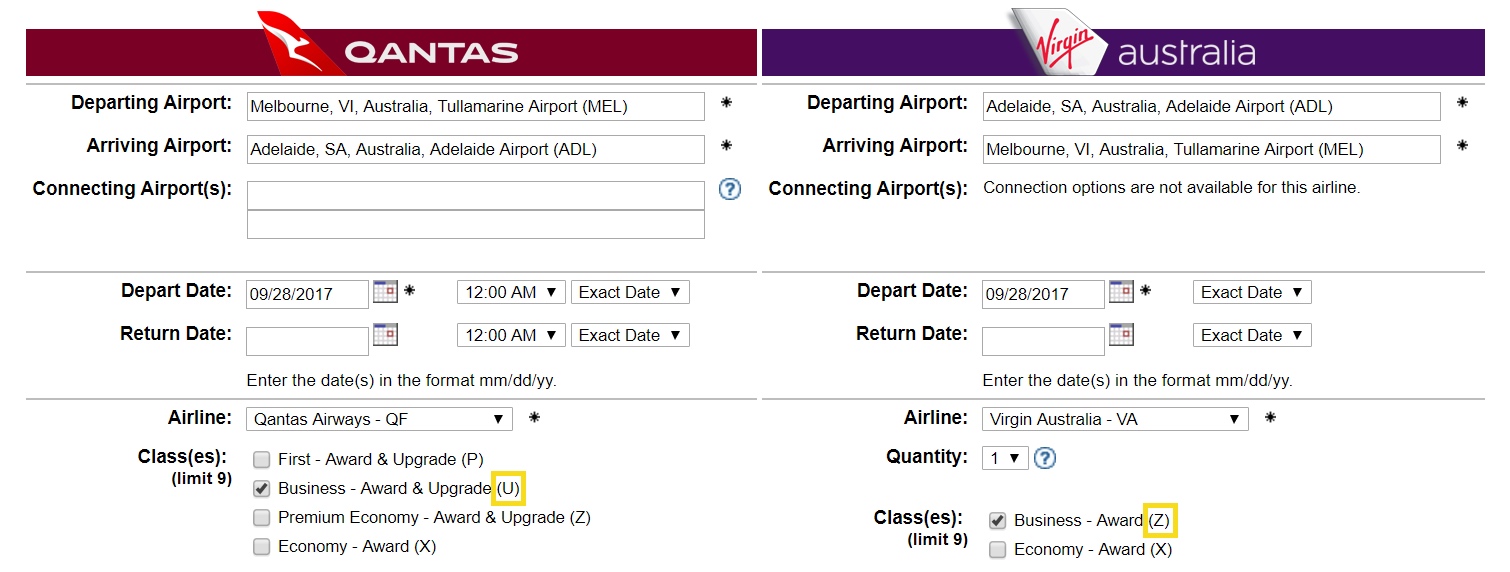Image resolution: width=1510 pixels, height=572 pixels.
Task: Open Virgin Australia - VA airline dropdown
Action: (1115, 419)
